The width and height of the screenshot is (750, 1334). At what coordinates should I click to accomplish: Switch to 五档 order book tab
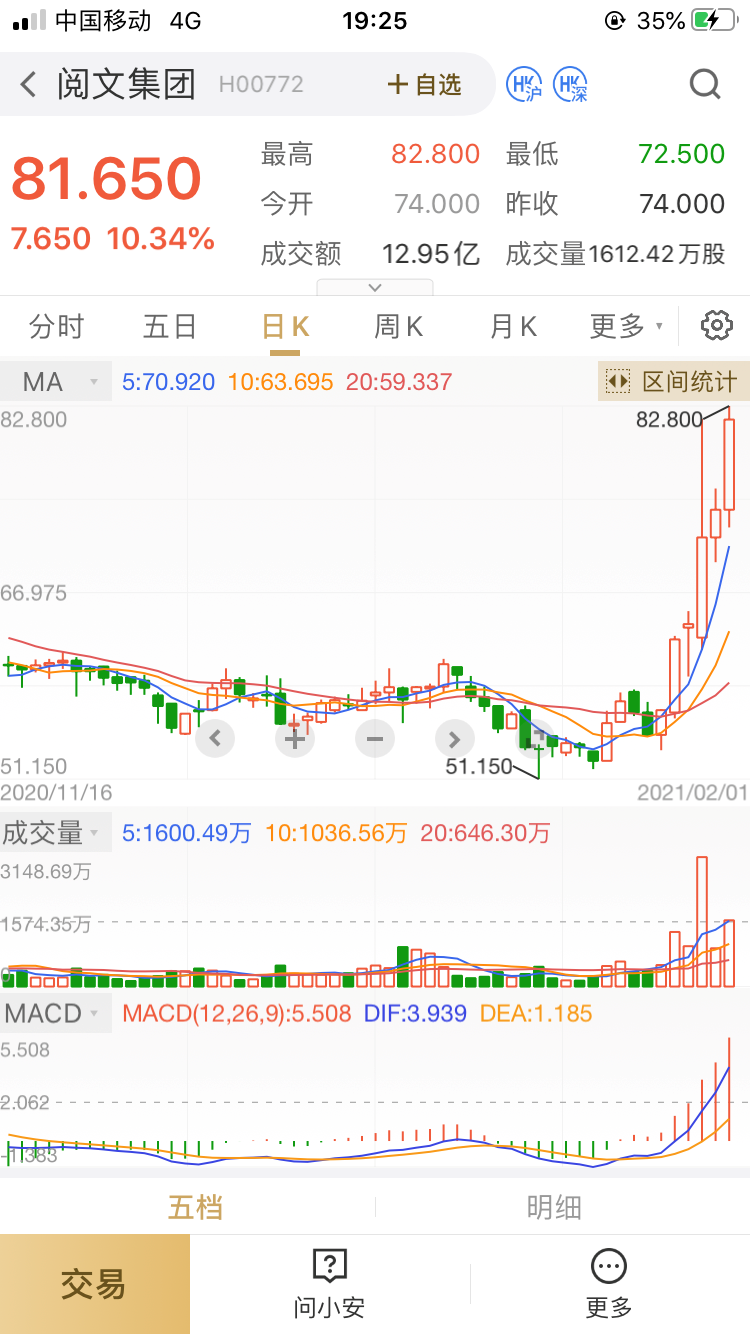[195, 1207]
